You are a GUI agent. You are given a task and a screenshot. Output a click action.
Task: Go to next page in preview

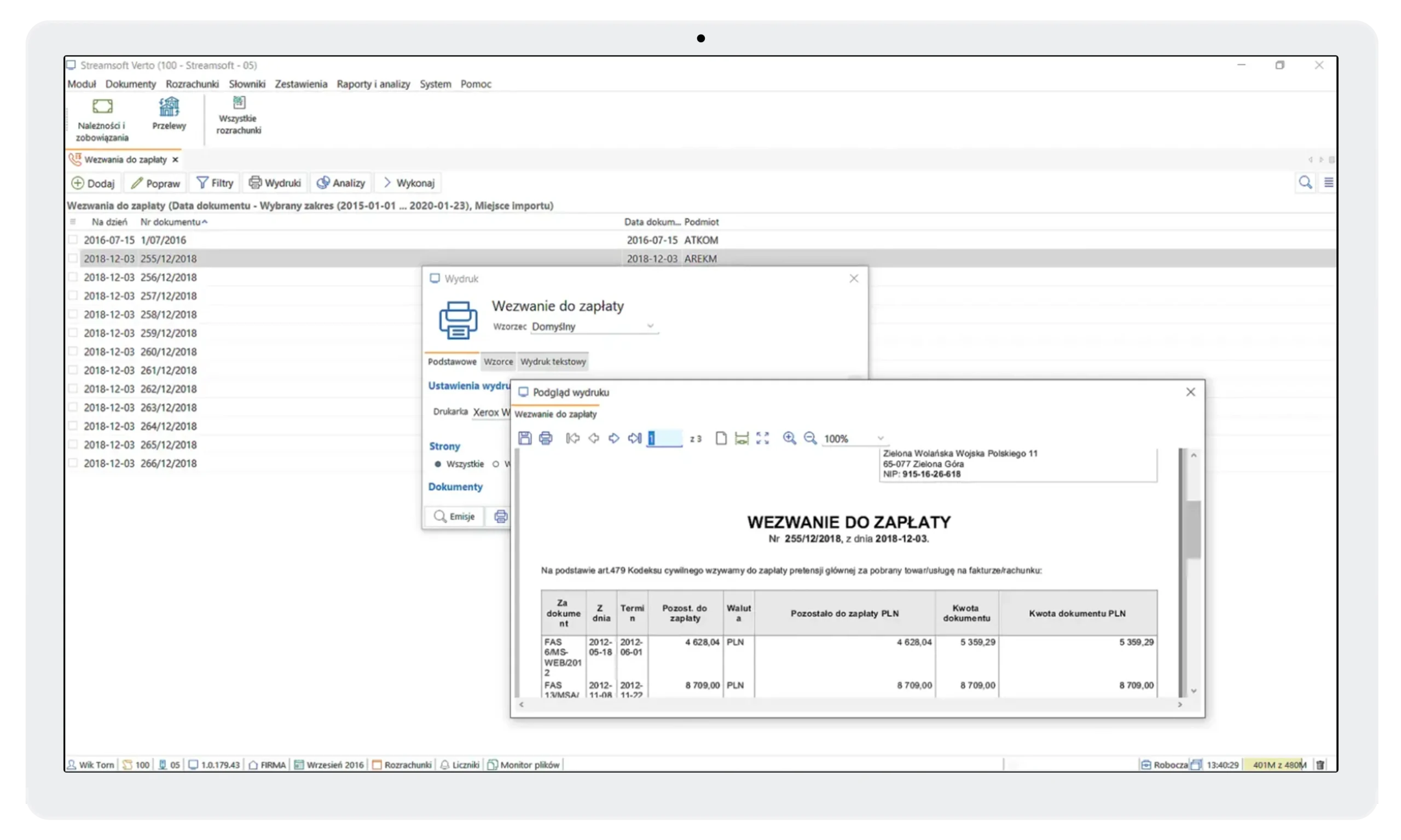click(614, 438)
